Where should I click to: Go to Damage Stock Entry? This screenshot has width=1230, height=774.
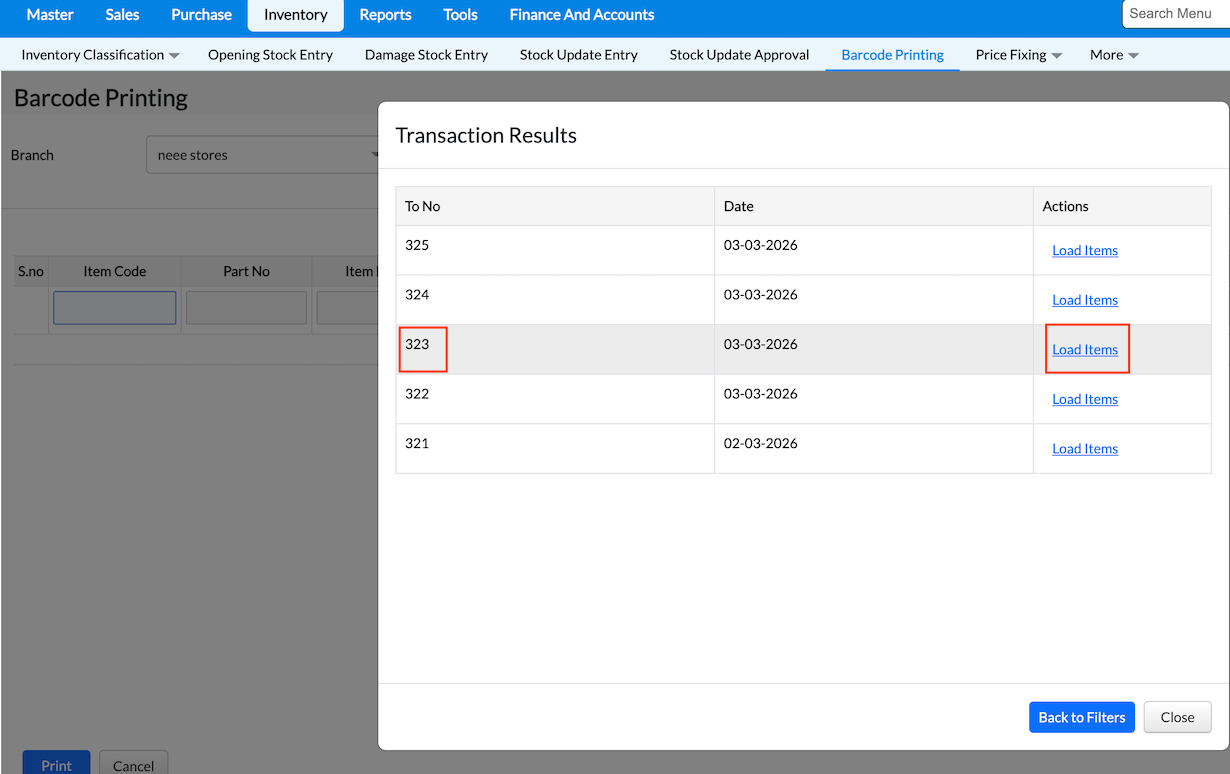point(426,55)
